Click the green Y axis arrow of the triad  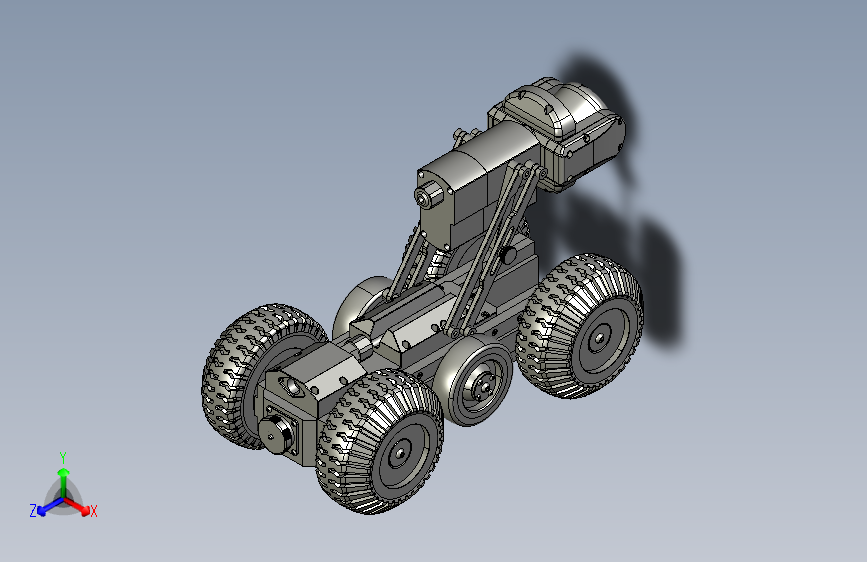point(64,483)
